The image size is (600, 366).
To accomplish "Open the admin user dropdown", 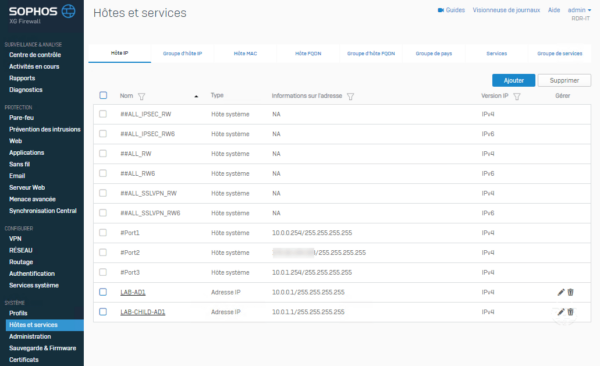I will (x=579, y=10).
